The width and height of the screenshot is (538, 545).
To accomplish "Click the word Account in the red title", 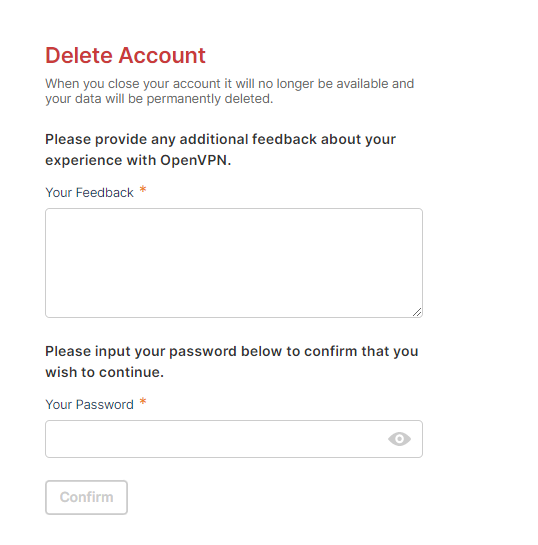I will pos(162,55).
